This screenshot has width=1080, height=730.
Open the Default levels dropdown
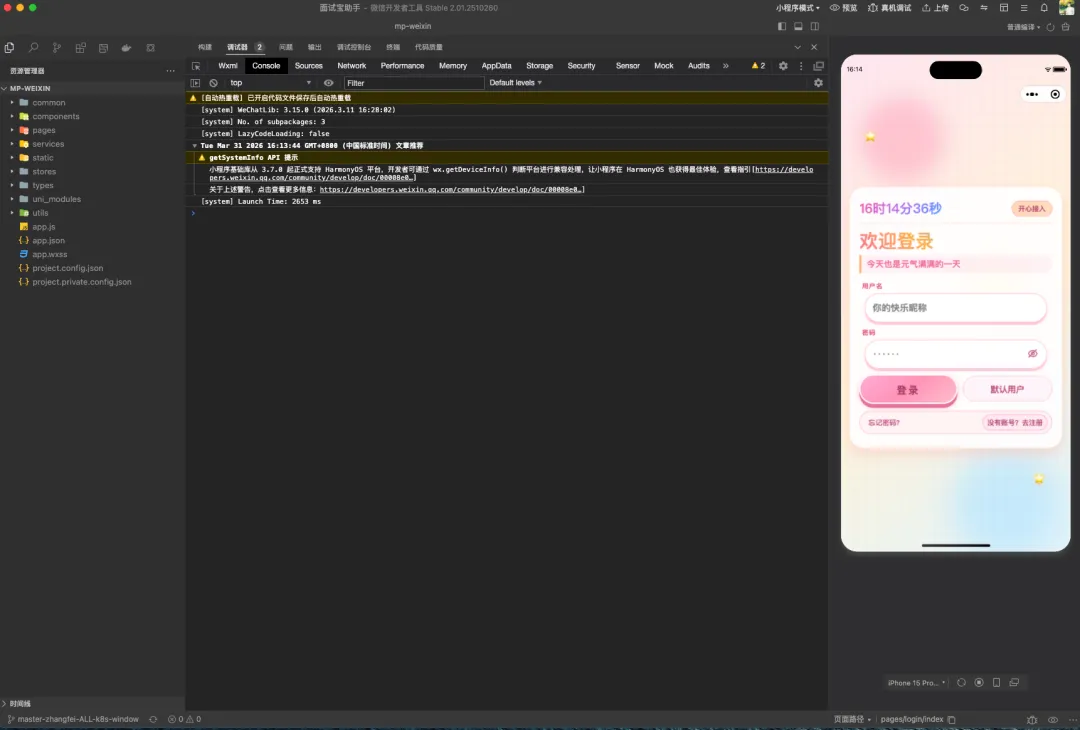click(515, 83)
